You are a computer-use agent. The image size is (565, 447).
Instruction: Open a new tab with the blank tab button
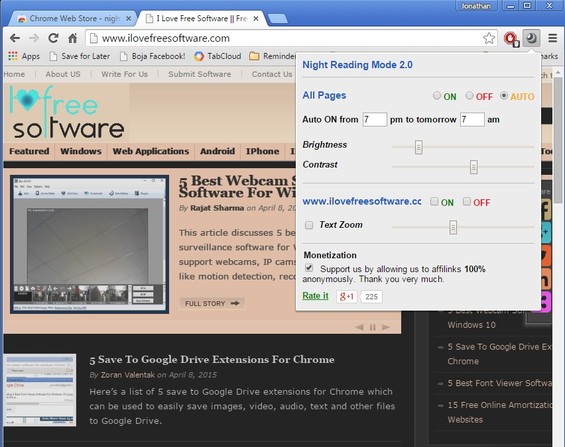[x=278, y=19]
